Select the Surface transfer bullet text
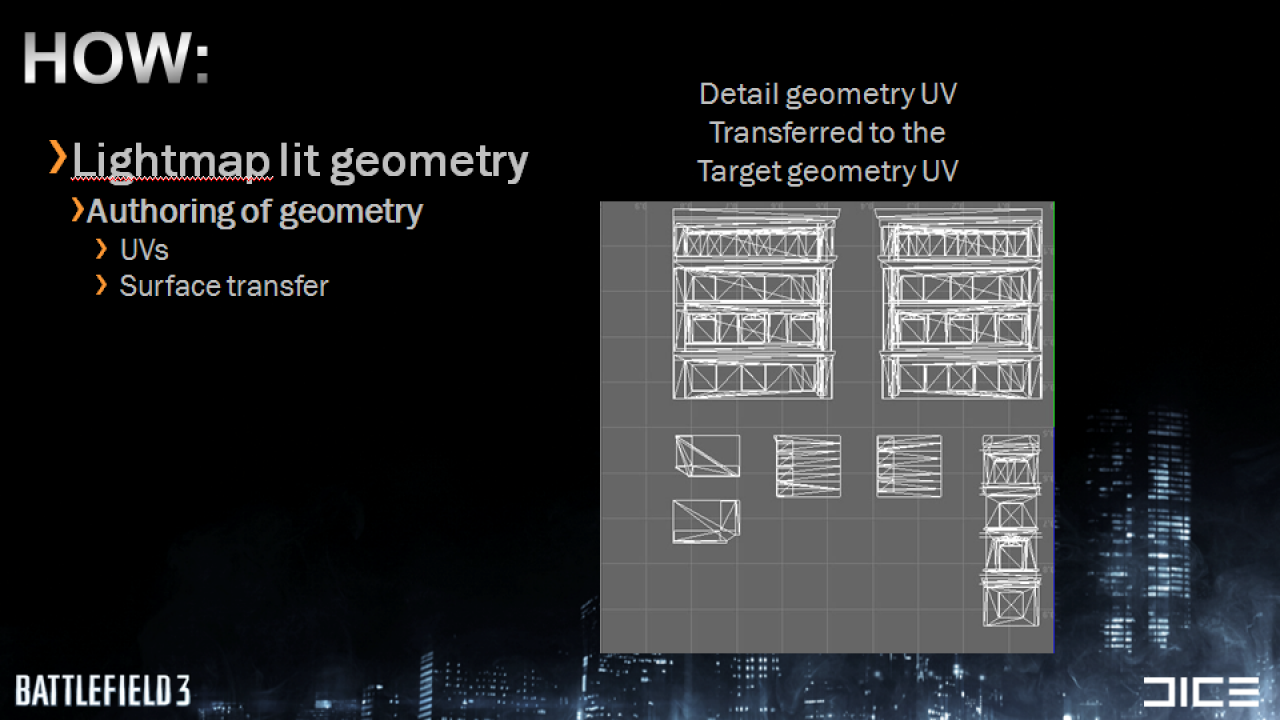Screen dimensions: 1280x720 click(224, 286)
